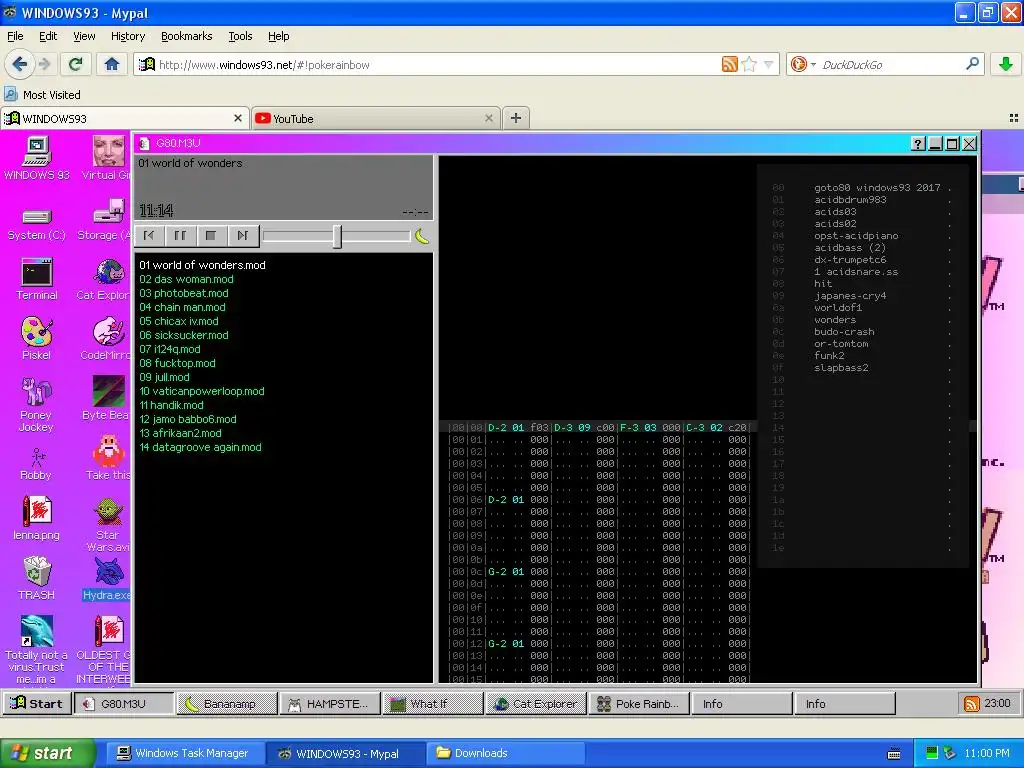Image resolution: width=1024 pixels, height=768 pixels.
Task: Switch to HAMPSTE... taskbar item
Action: (330, 703)
